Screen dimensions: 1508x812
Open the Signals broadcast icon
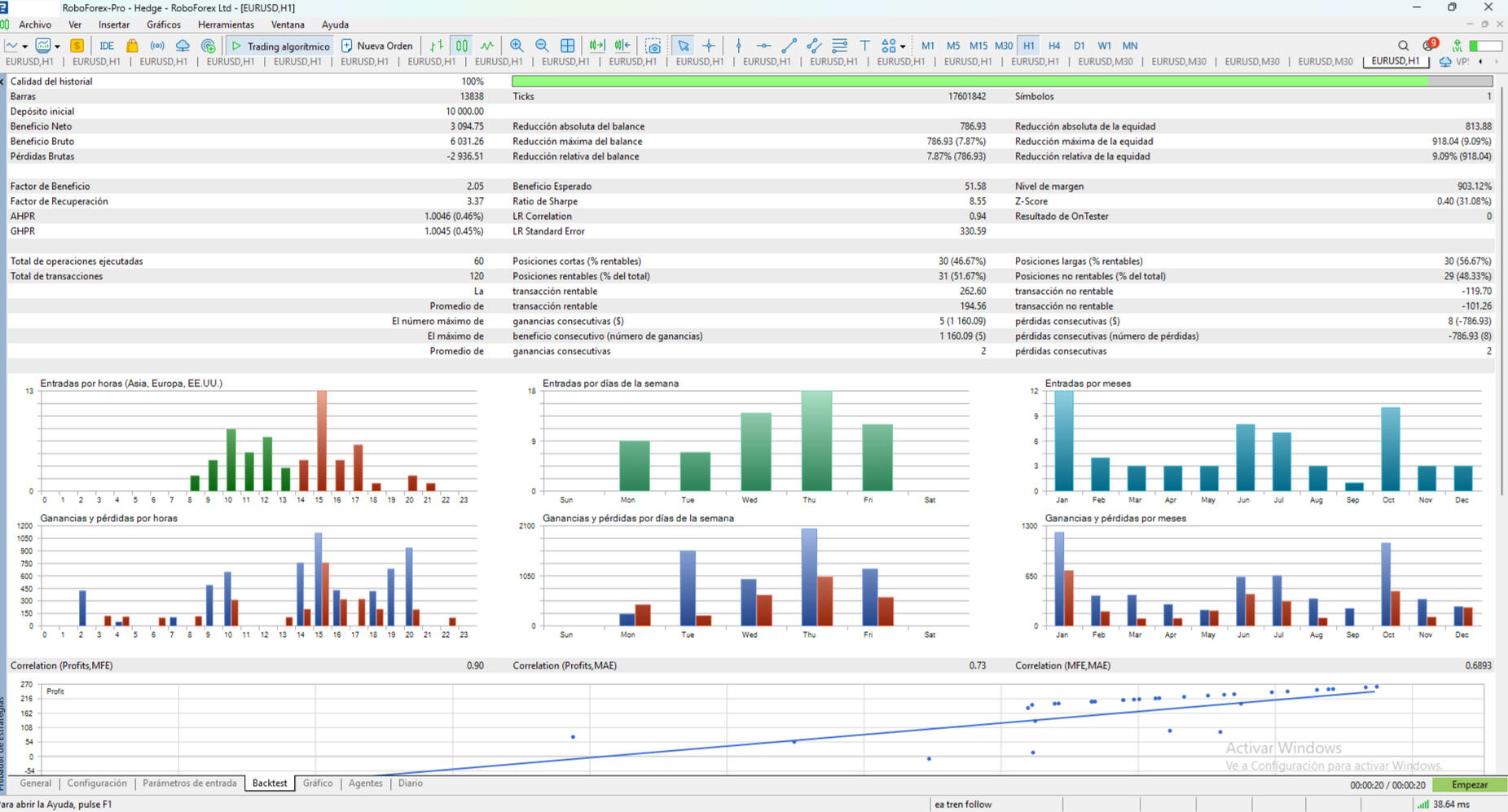click(x=157, y=46)
